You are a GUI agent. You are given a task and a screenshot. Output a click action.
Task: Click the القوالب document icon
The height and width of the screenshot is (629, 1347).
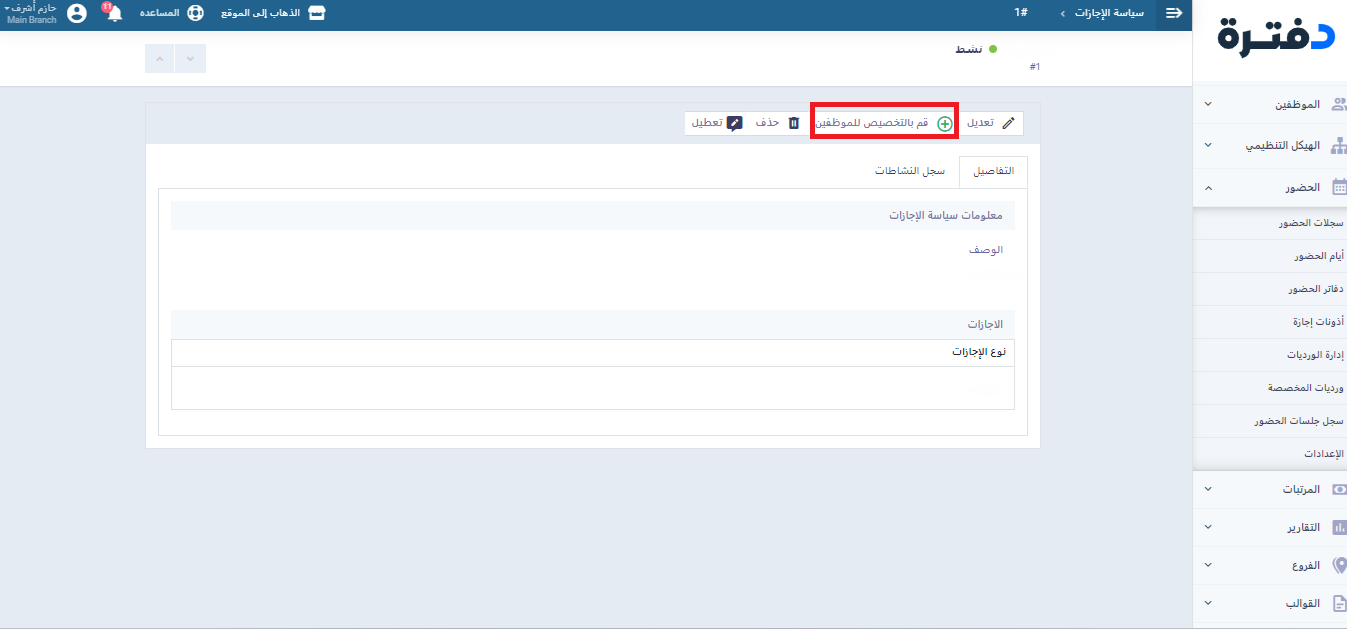point(1339,603)
